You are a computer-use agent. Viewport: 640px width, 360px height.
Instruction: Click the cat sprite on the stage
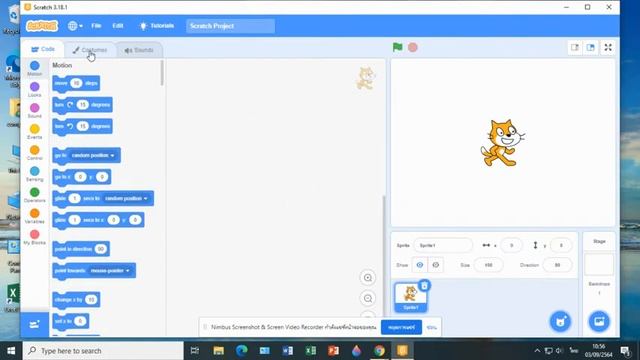[x=502, y=143]
